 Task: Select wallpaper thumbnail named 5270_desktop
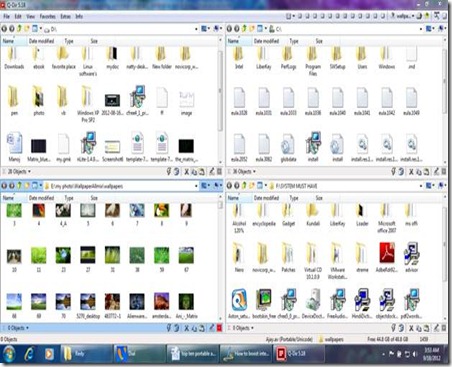(x=88, y=305)
